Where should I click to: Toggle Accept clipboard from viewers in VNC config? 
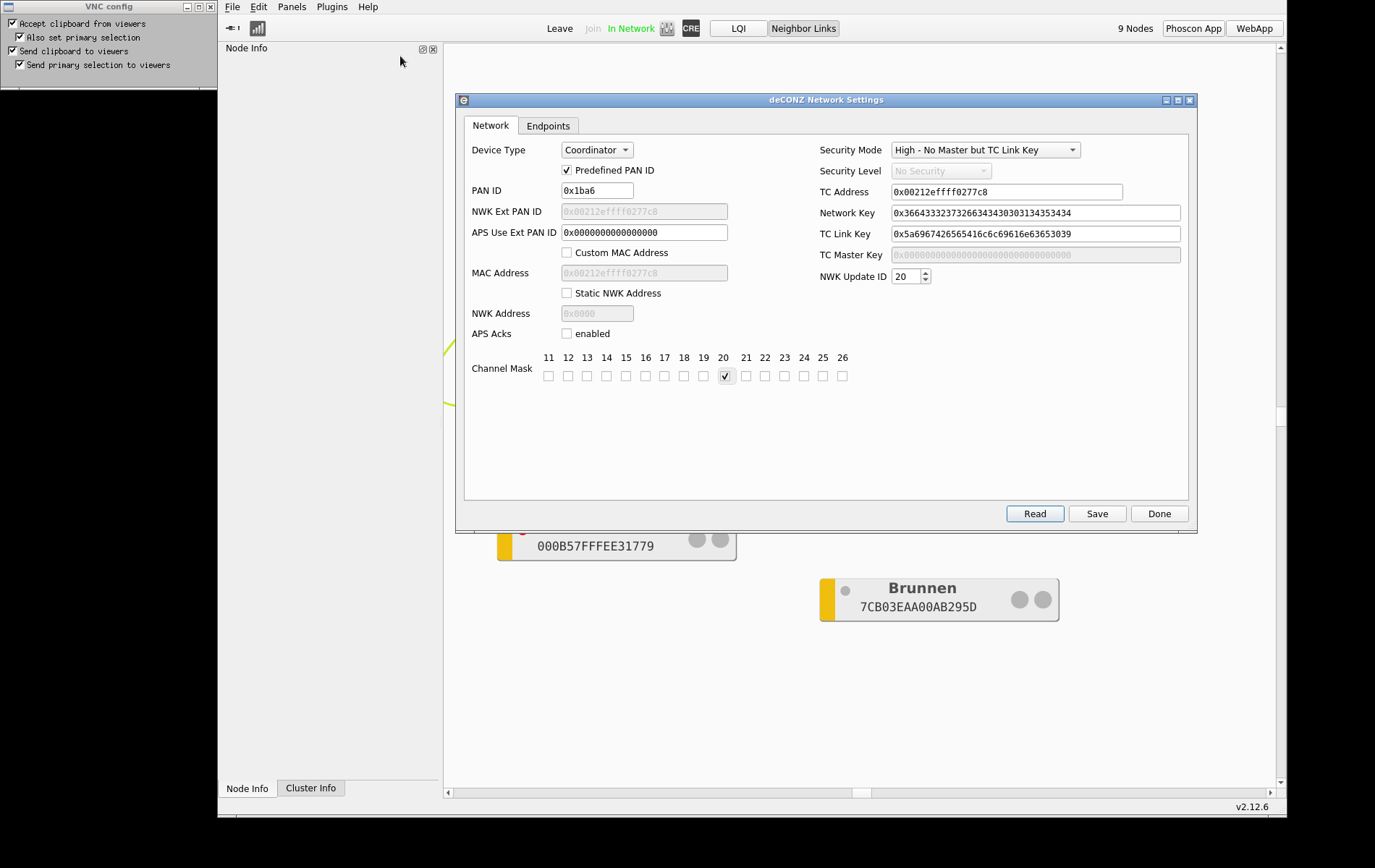(x=12, y=23)
